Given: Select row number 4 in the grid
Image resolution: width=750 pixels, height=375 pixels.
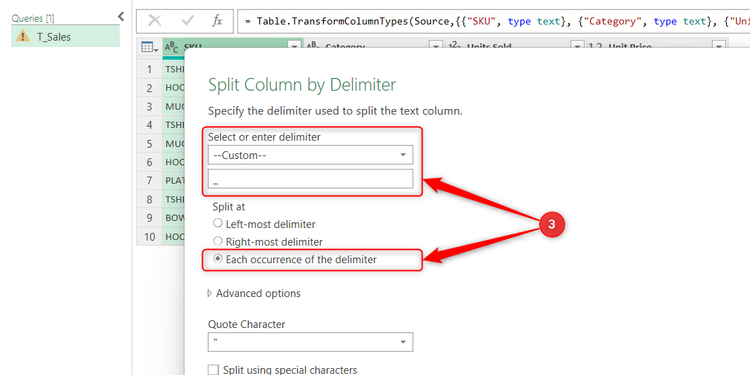Looking at the screenshot, I should [x=149, y=125].
